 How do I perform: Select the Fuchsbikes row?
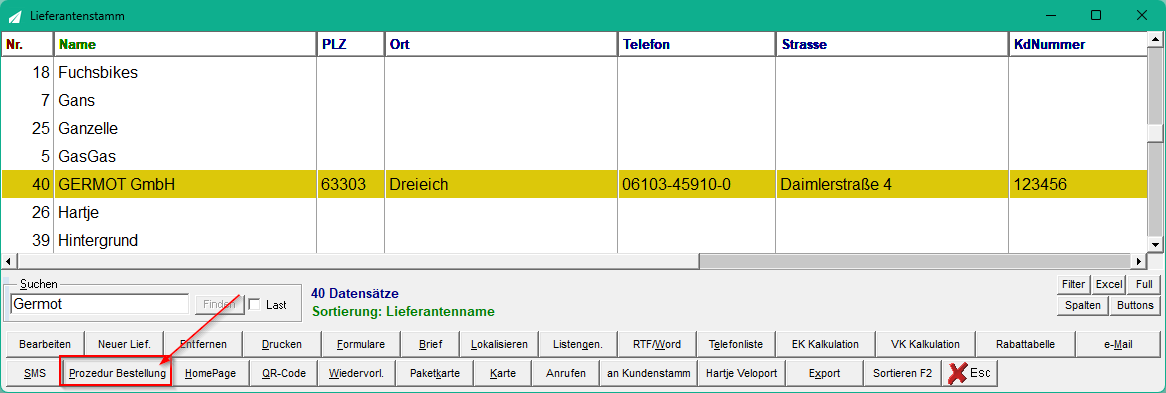(x=574, y=72)
